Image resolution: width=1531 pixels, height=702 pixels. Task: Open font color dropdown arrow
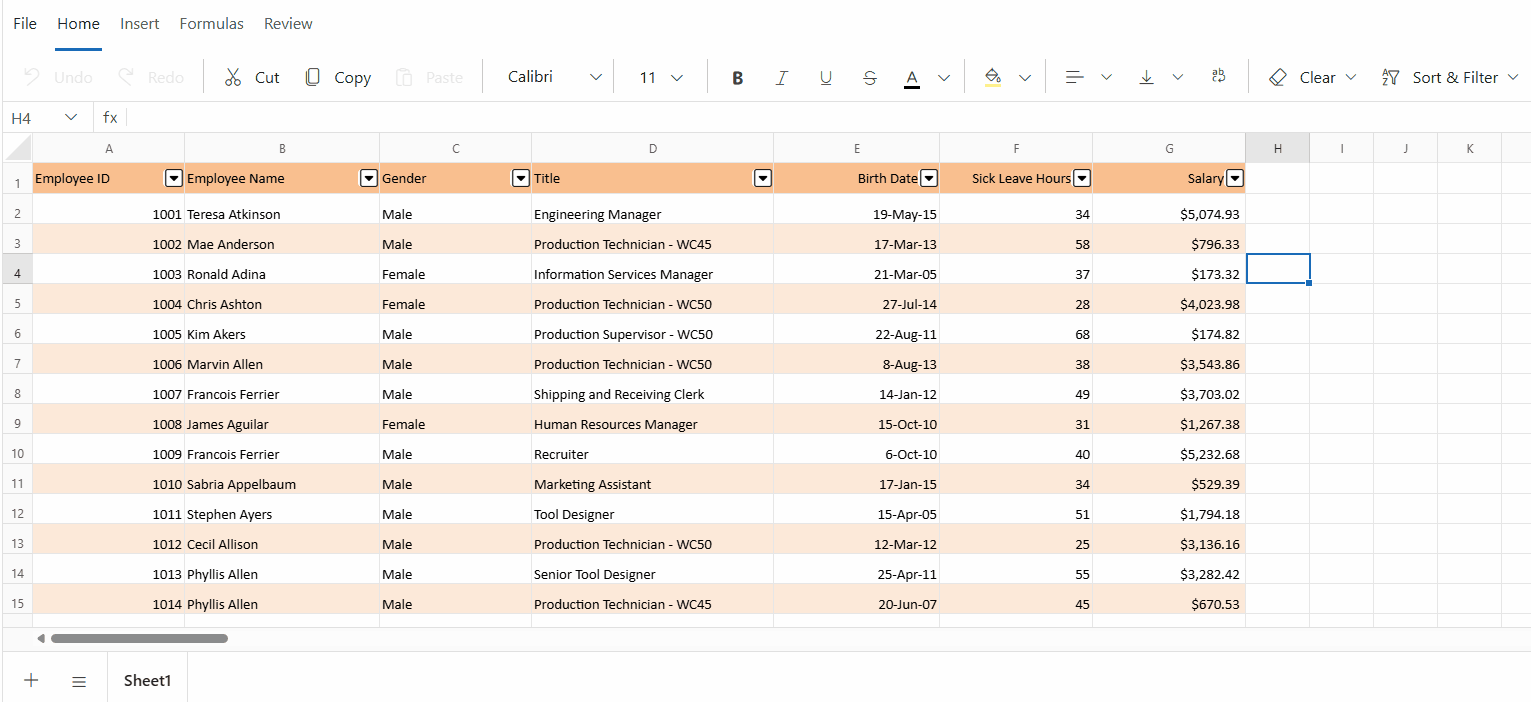tap(944, 77)
